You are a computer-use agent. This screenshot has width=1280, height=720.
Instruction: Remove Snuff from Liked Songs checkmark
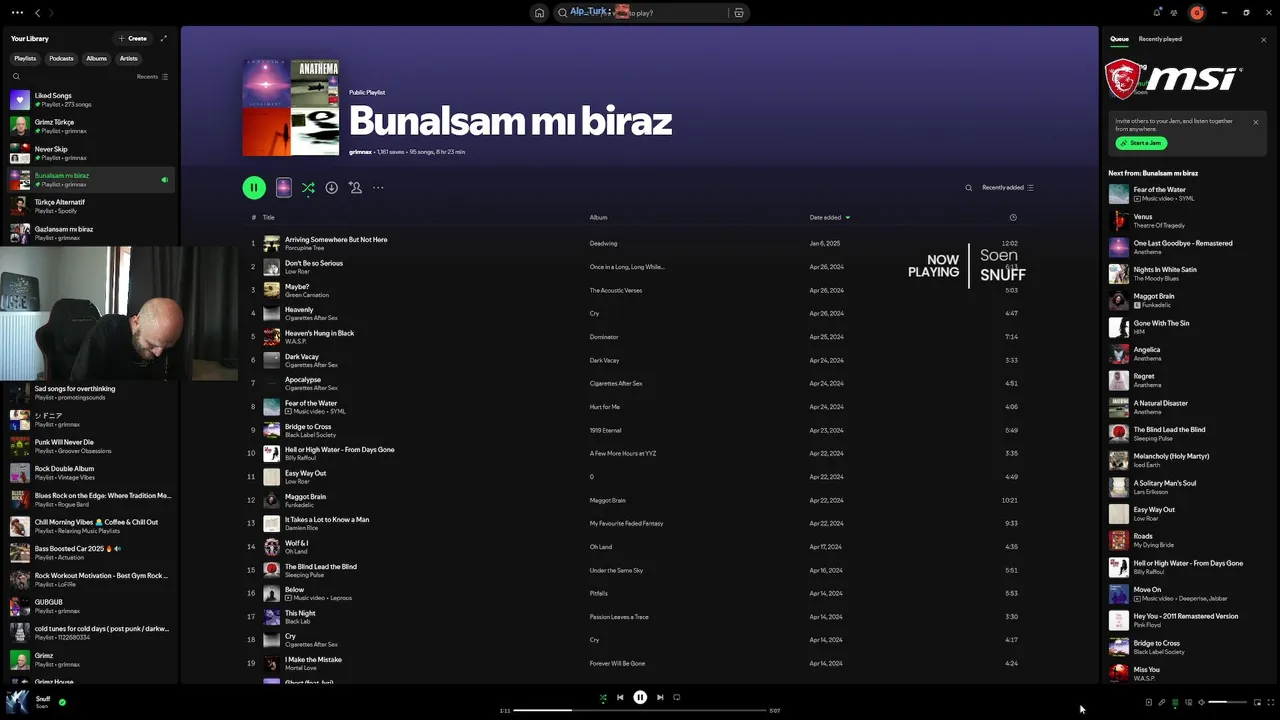pos(62,702)
